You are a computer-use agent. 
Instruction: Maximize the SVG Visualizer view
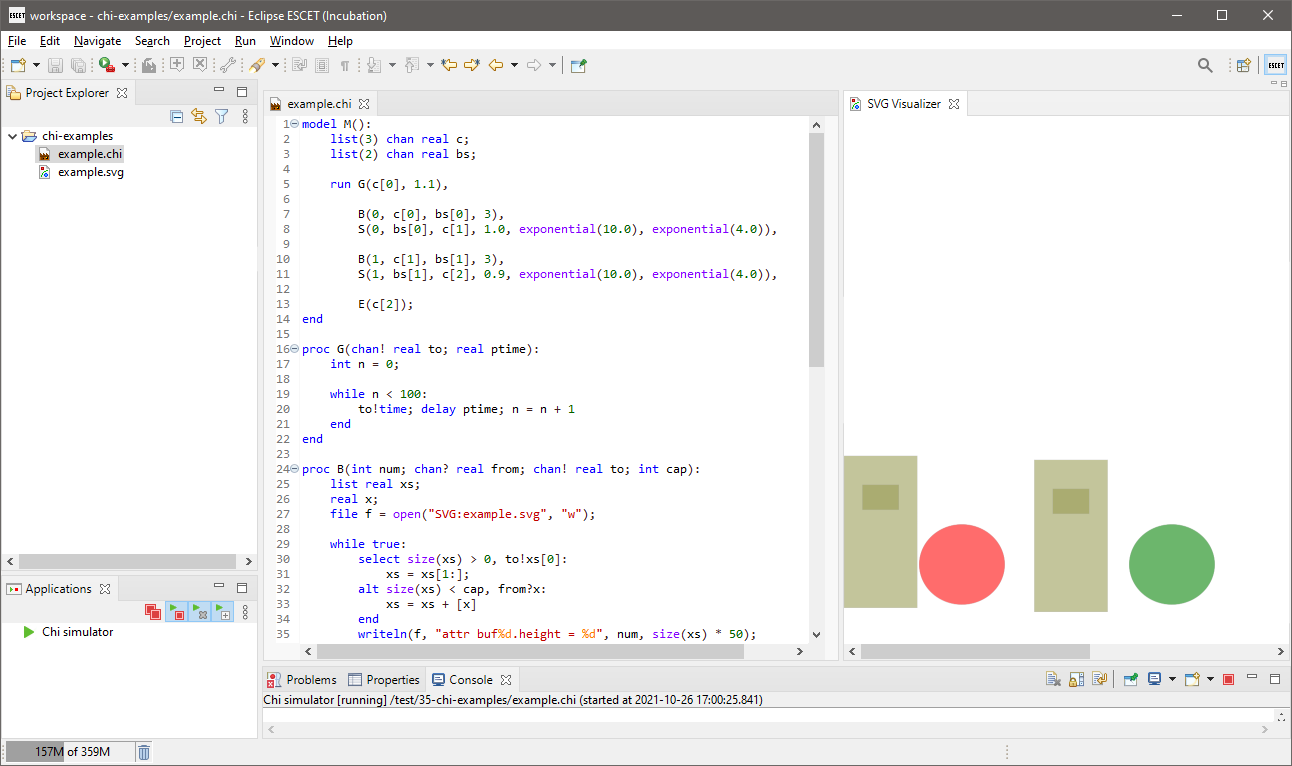click(x=1284, y=83)
